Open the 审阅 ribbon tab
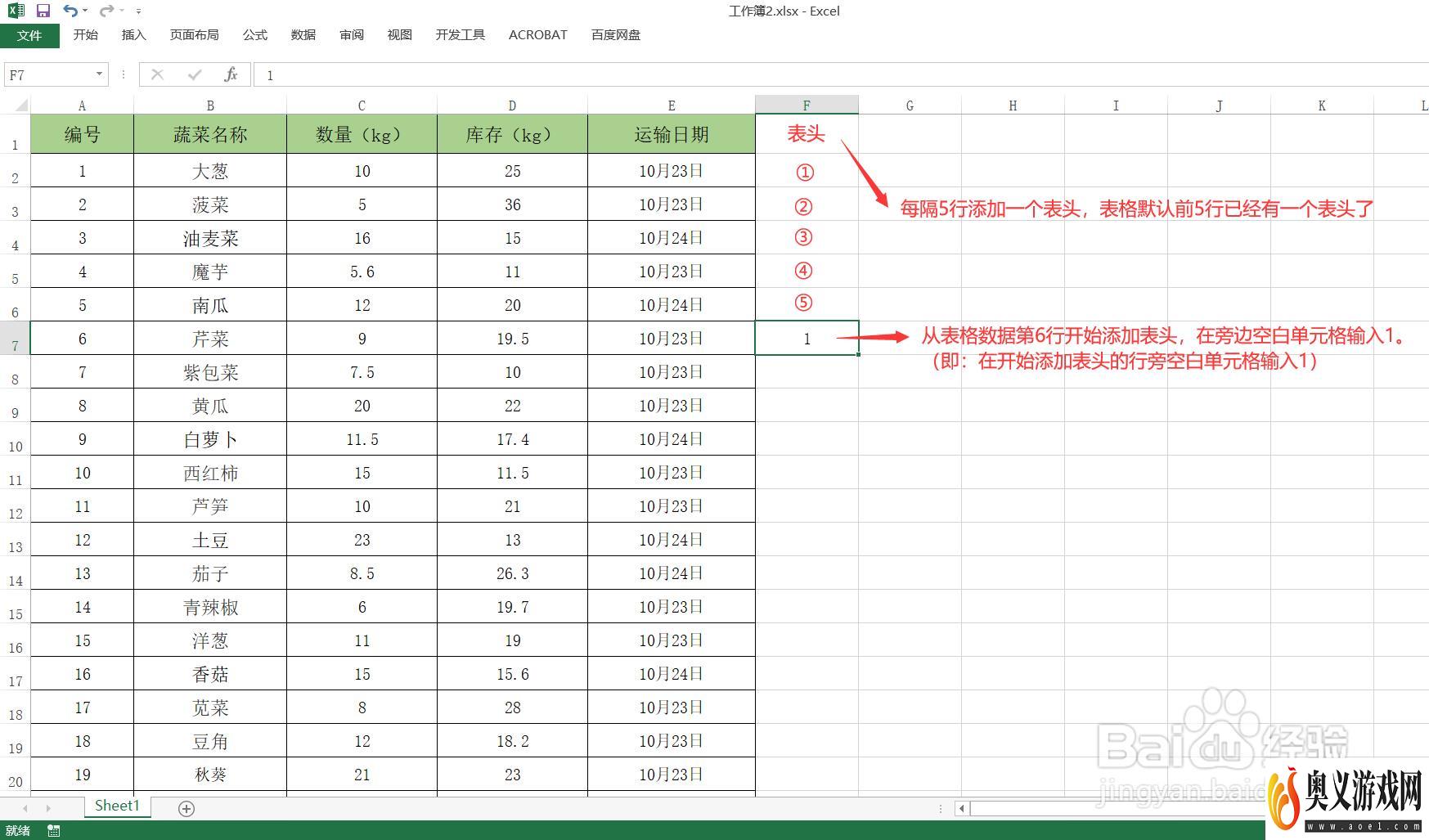The width and height of the screenshot is (1429, 840). click(x=352, y=35)
